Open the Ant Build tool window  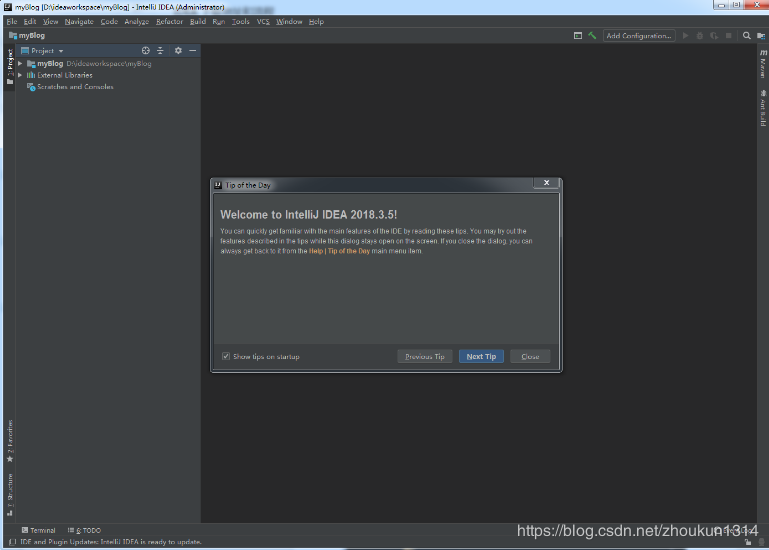763,108
